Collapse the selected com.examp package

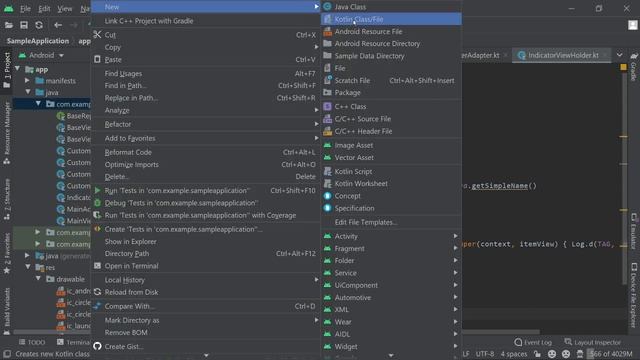click(x=38, y=104)
